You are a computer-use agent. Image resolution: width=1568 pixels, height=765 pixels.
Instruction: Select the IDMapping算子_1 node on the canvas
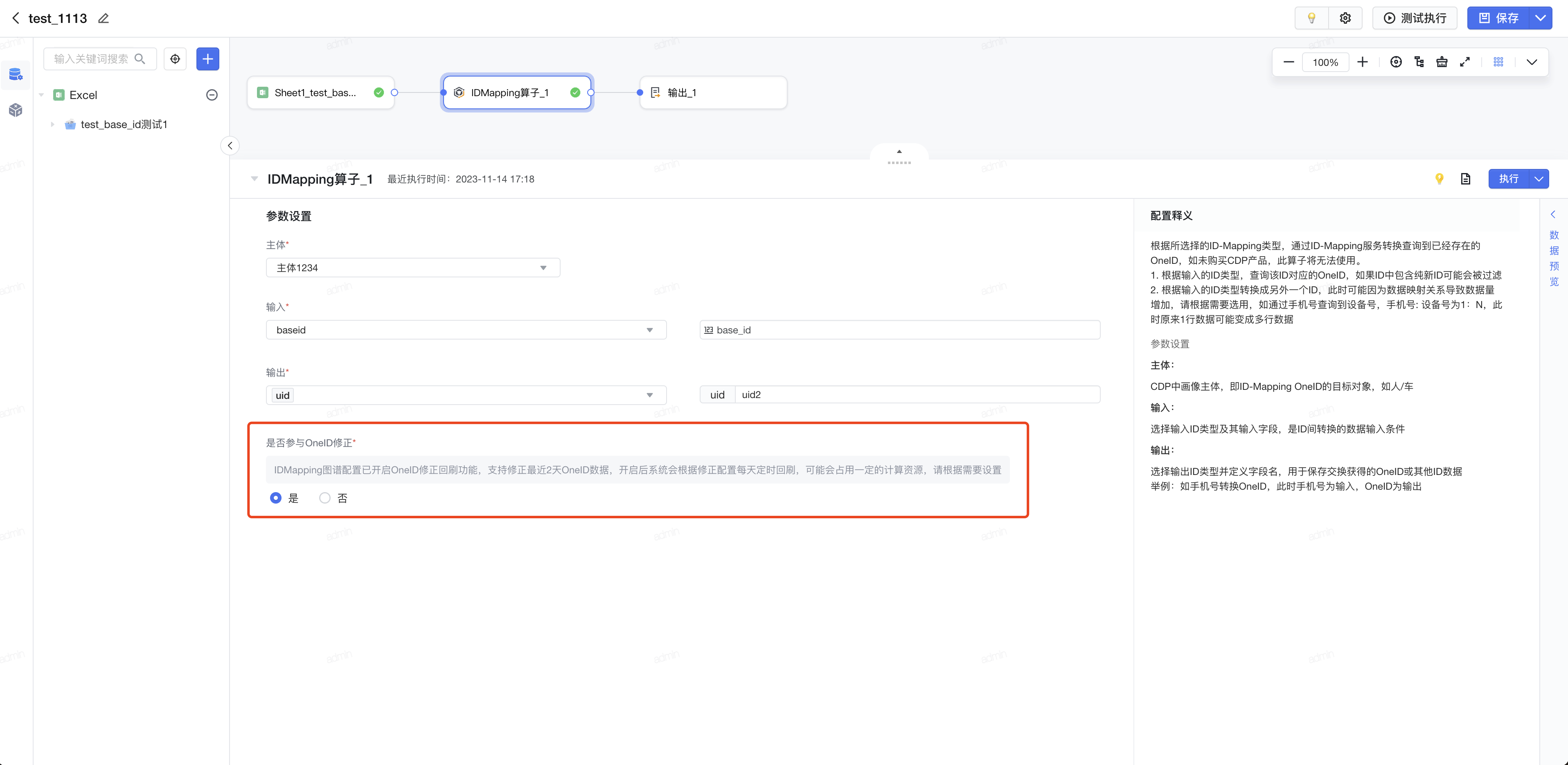(x=517, y=92)
